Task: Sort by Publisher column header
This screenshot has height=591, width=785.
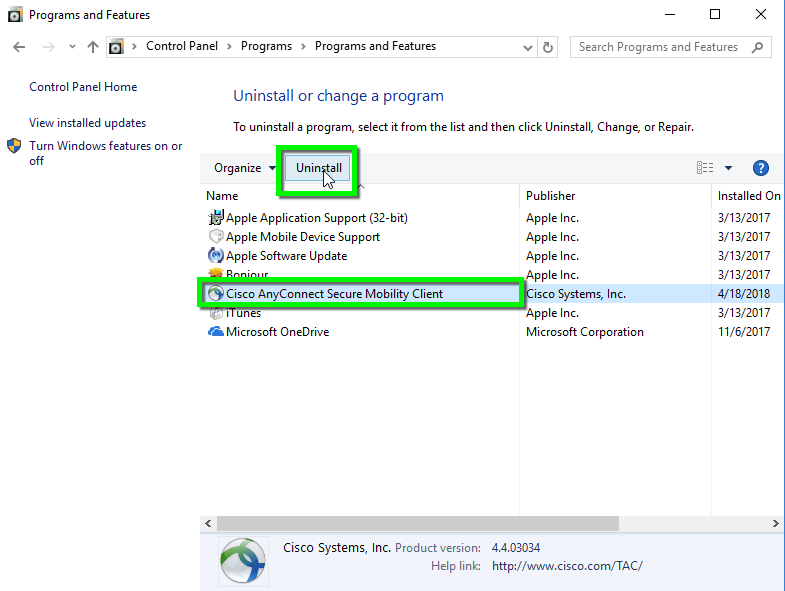Action: [x=550, y=196]
